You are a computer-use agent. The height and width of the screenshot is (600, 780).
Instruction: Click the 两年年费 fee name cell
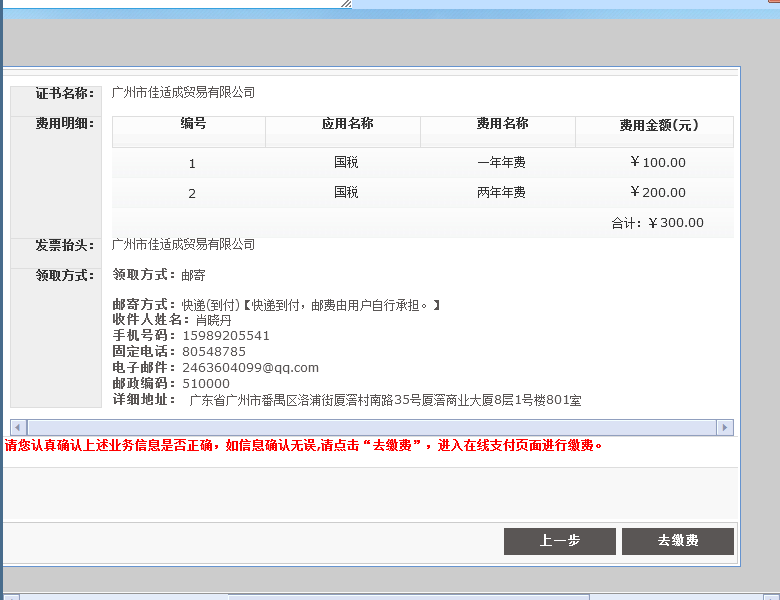pyautogui.click(x=501, y=192)
